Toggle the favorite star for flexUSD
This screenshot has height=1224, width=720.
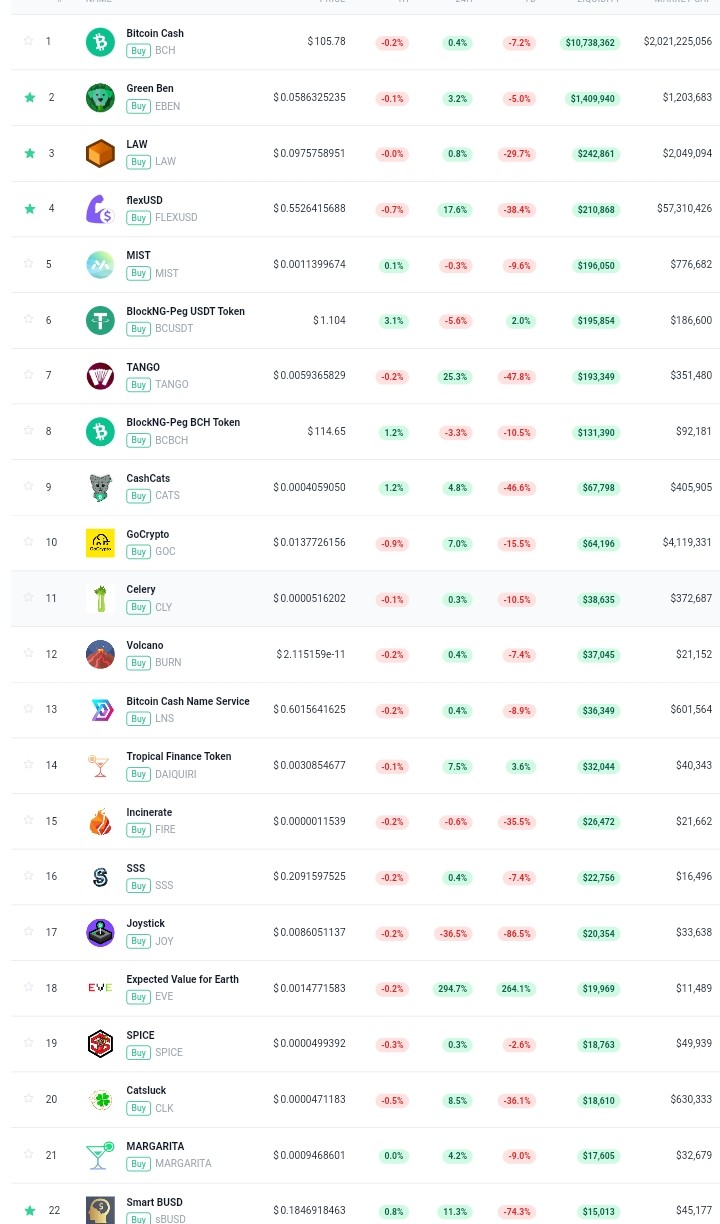tap(29, 208)
